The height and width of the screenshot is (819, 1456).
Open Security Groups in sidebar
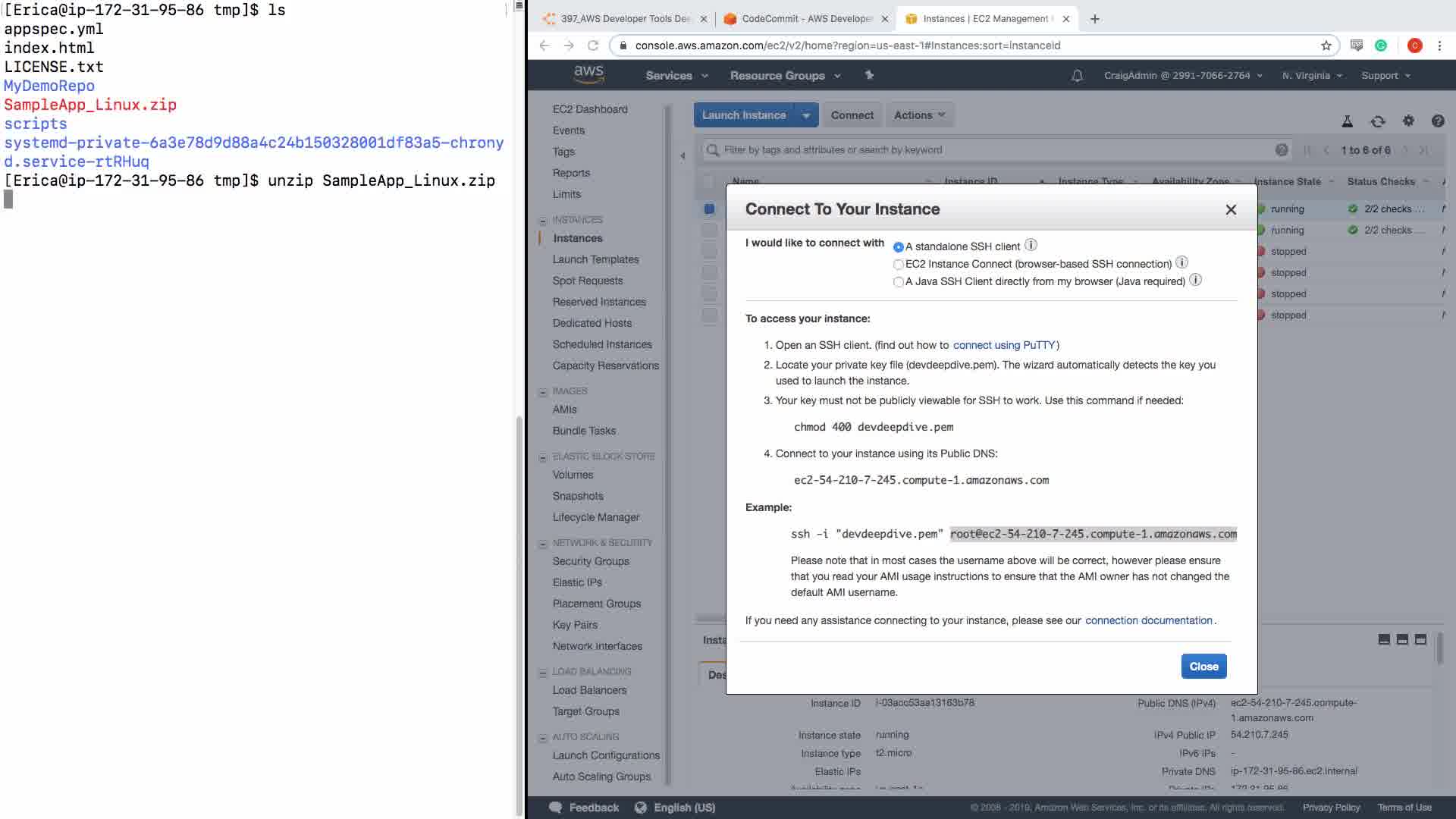pos(591,561)
